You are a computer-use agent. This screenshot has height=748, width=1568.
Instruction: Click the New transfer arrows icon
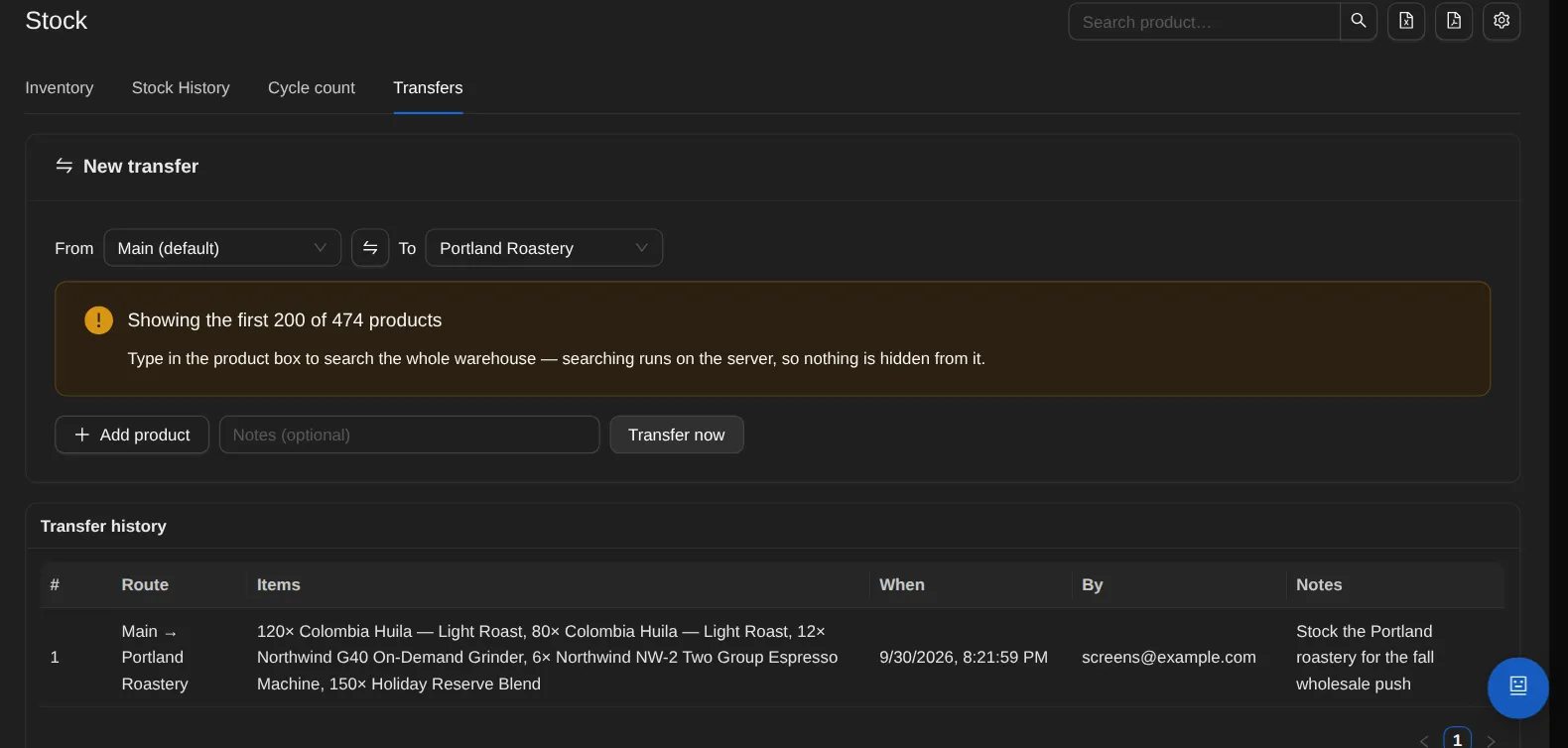[x=65, y=166]
